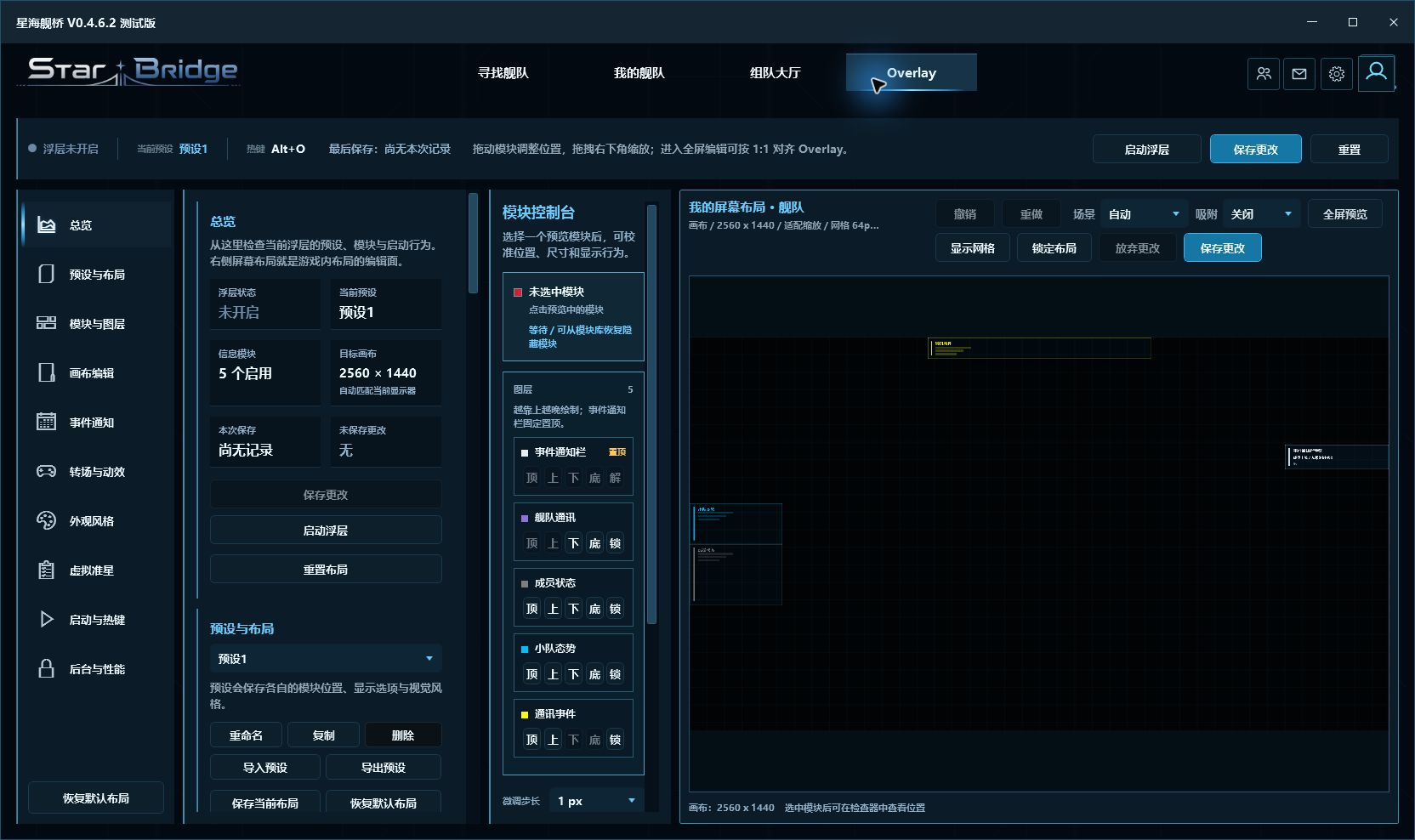Toggle 锁定布局 layout lock

tap(1054, 248)
